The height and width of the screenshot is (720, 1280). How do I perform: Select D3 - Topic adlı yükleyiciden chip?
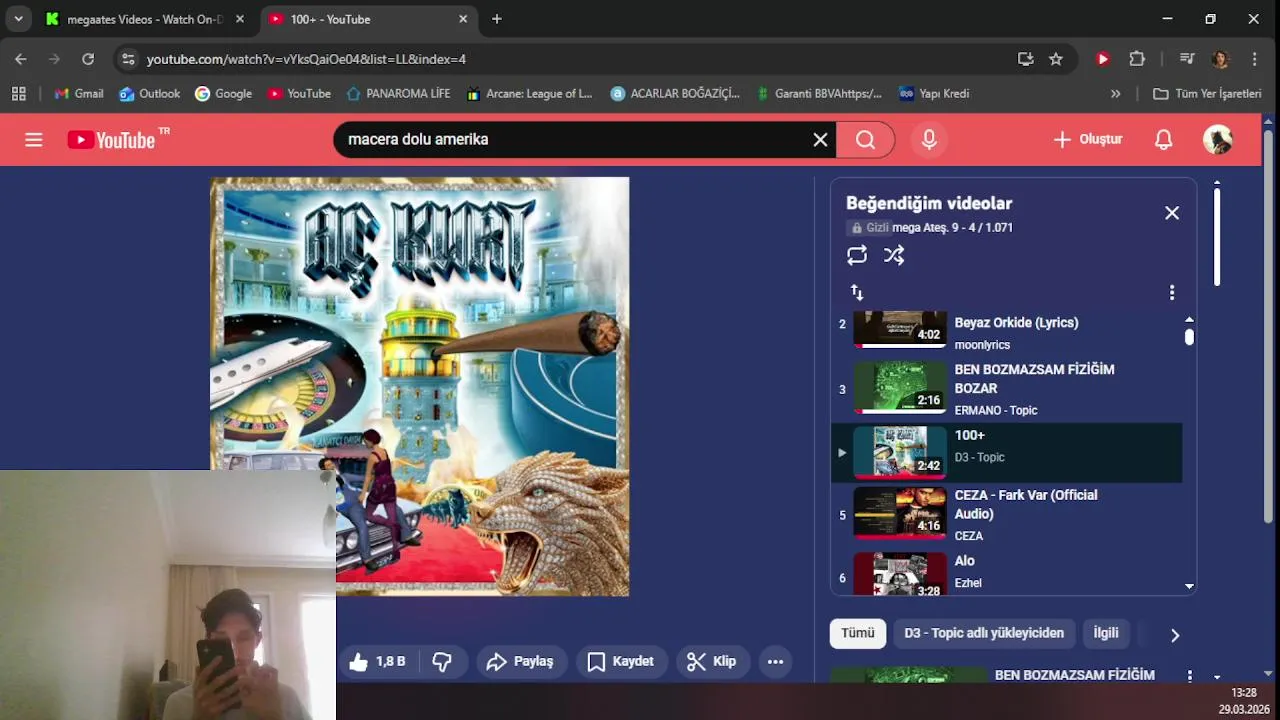click(x=984, y=633)
